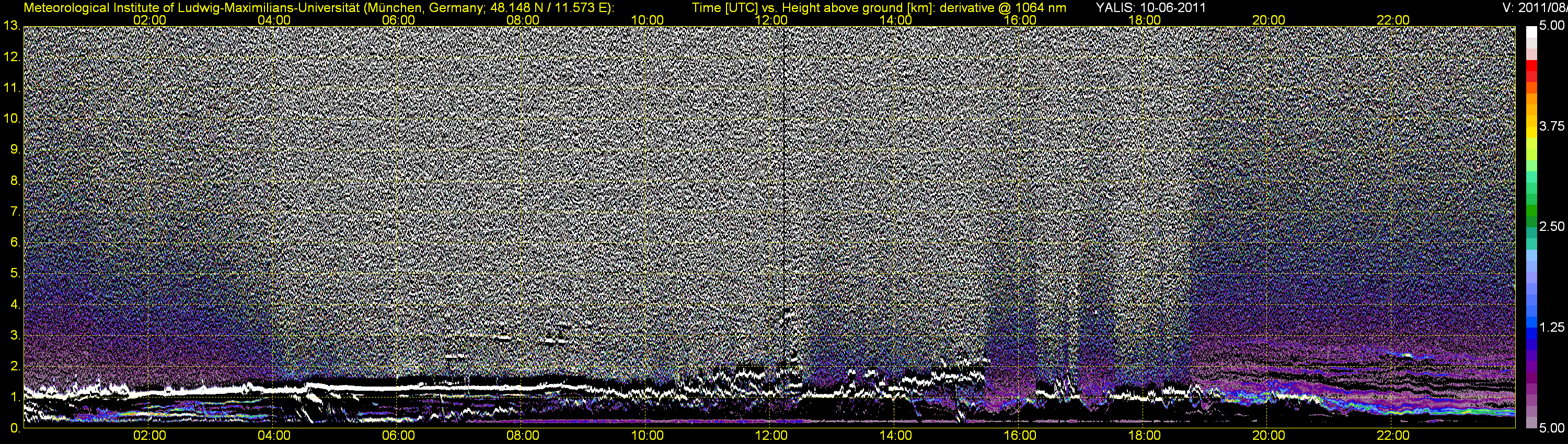Click the 08:00 label on the top time axis
The height and width of the screenshot is (444, 1568).
click(523, 20)
